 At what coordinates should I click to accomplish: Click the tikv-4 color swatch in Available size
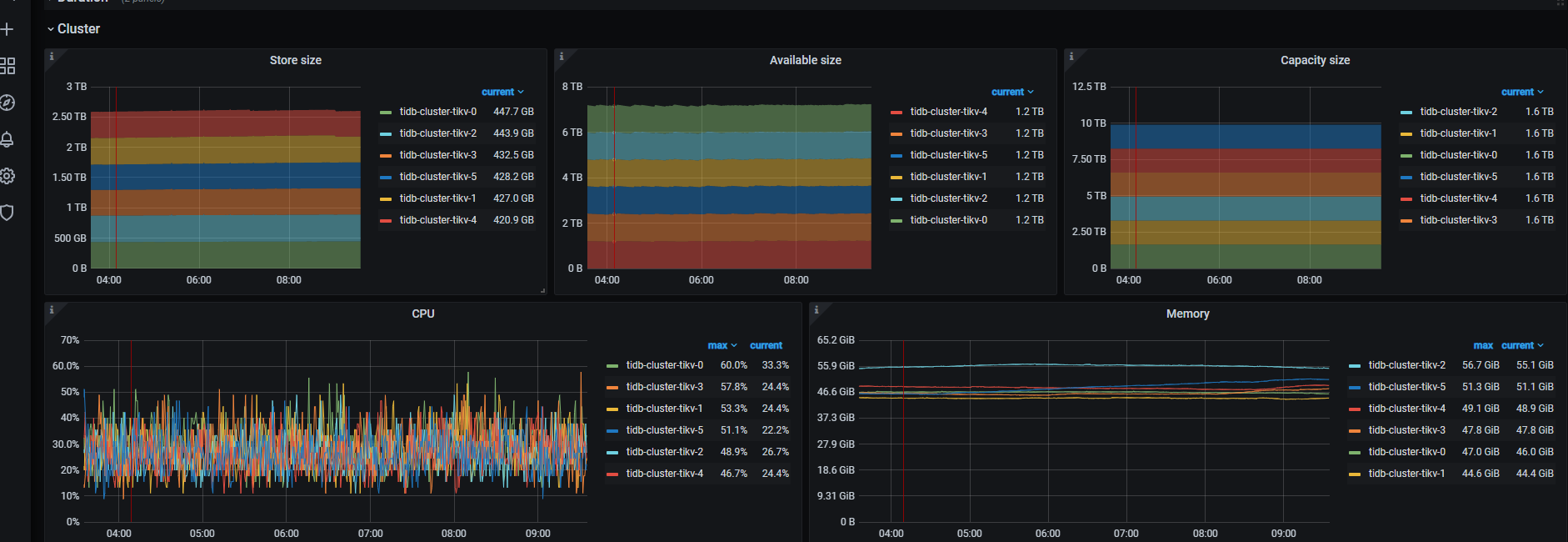(x=896, y=112)
